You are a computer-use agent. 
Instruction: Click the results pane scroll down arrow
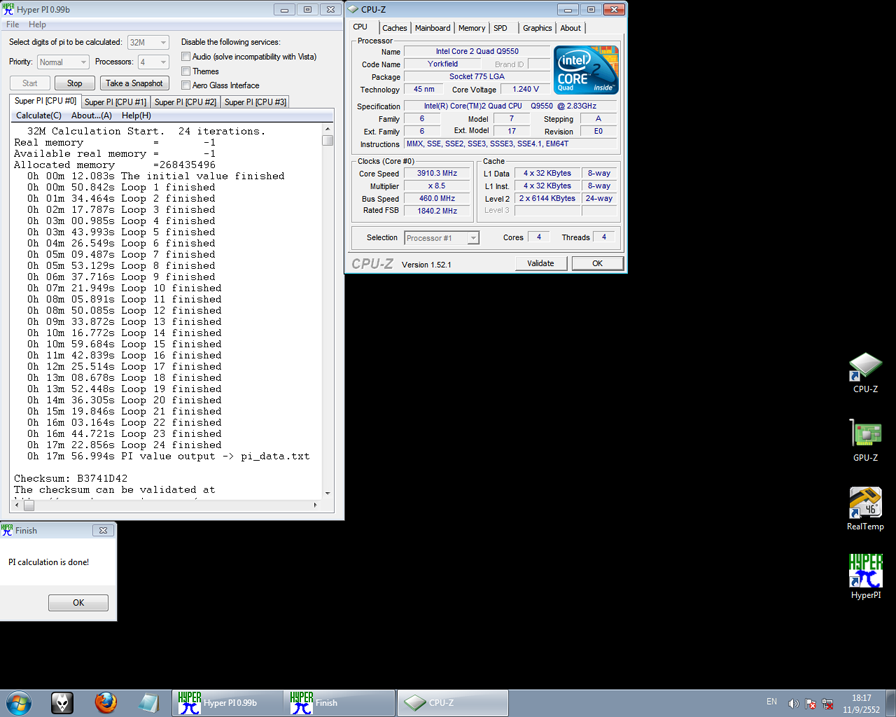(x=327, y=492)
